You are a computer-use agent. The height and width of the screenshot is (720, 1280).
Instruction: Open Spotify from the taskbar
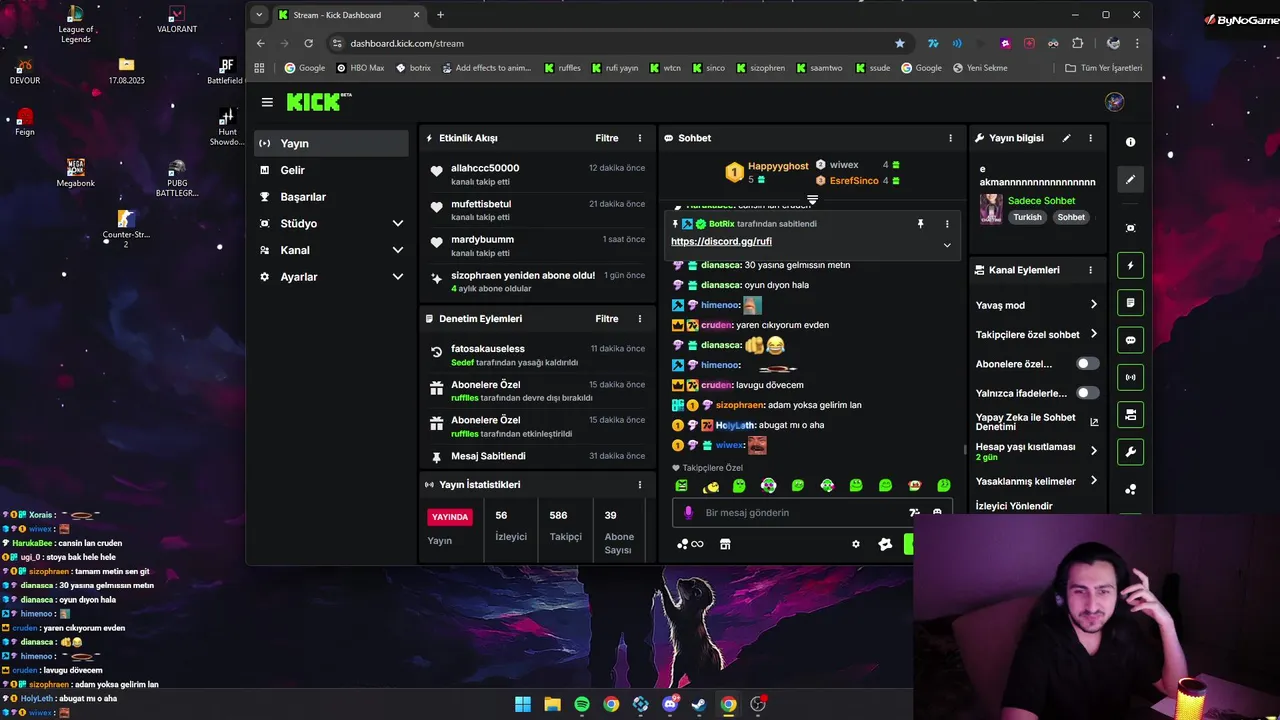581,704
